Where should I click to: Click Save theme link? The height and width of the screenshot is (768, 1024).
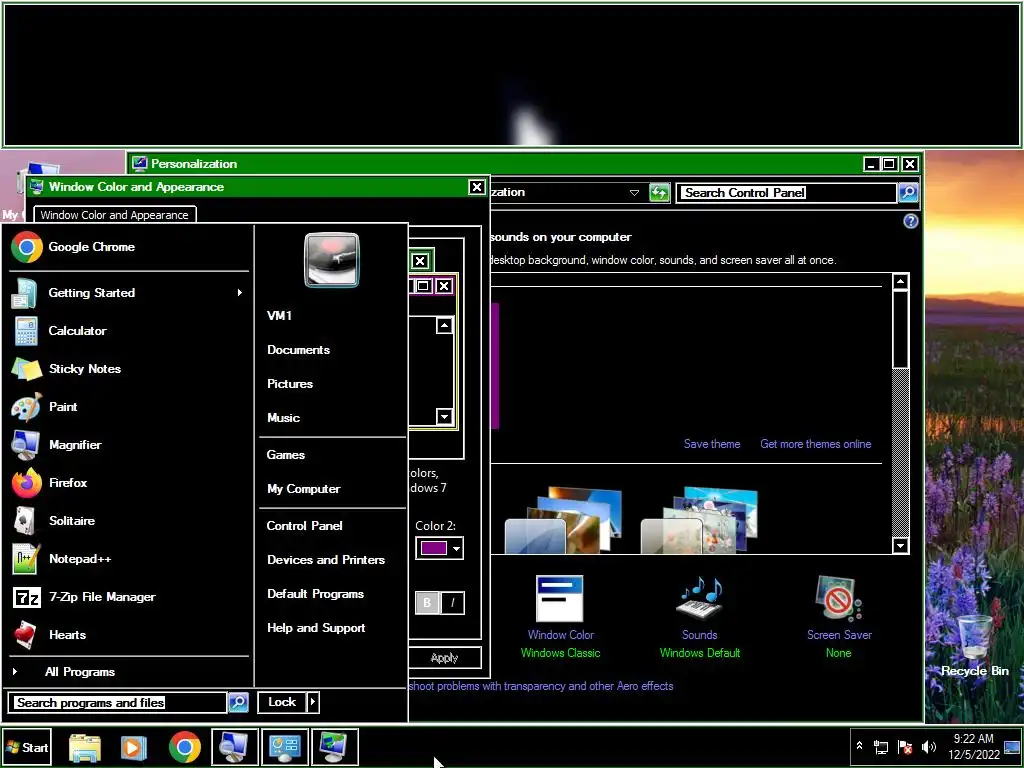[712, 444]
